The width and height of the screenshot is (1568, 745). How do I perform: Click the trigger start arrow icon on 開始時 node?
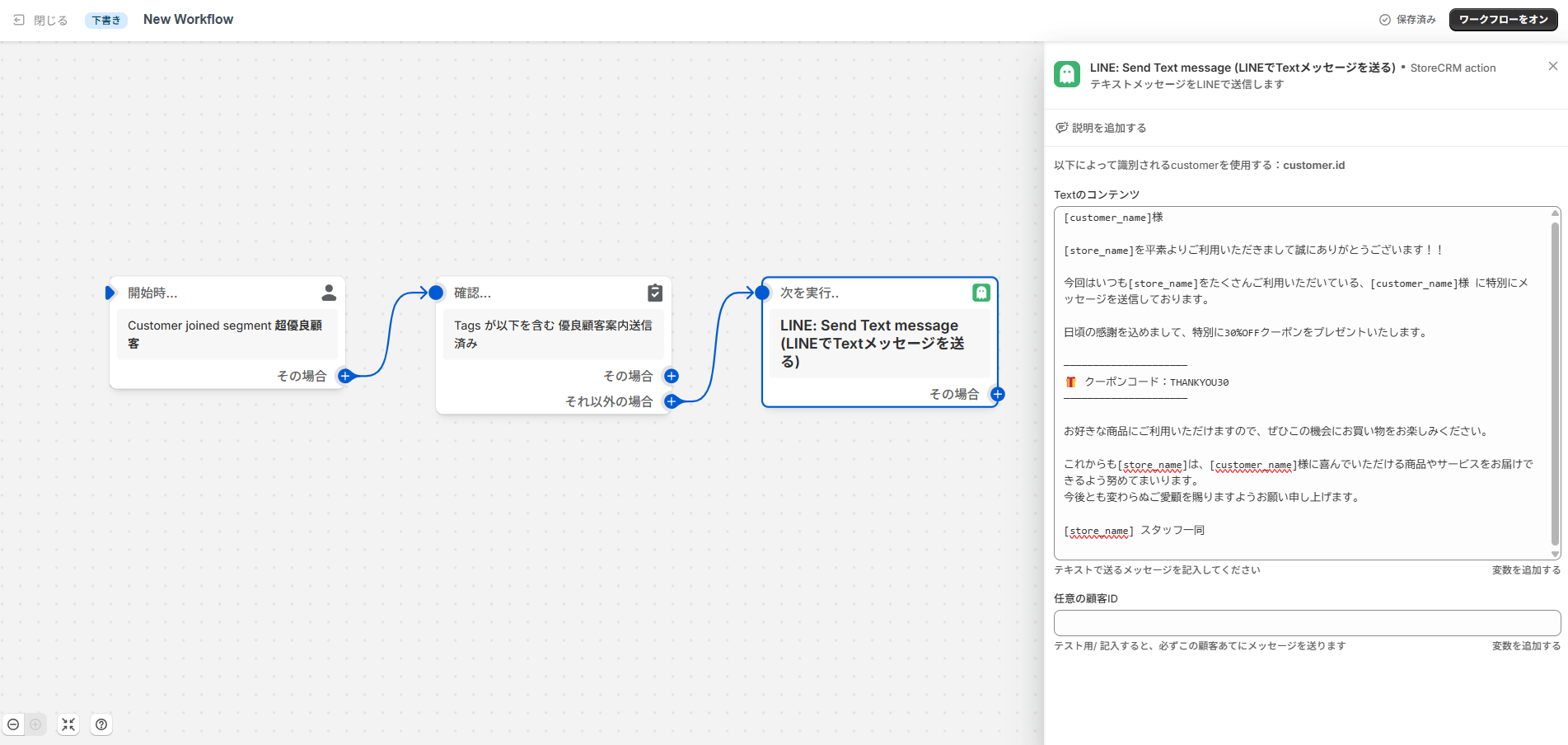pyautogui.click(x=110, y=293)
